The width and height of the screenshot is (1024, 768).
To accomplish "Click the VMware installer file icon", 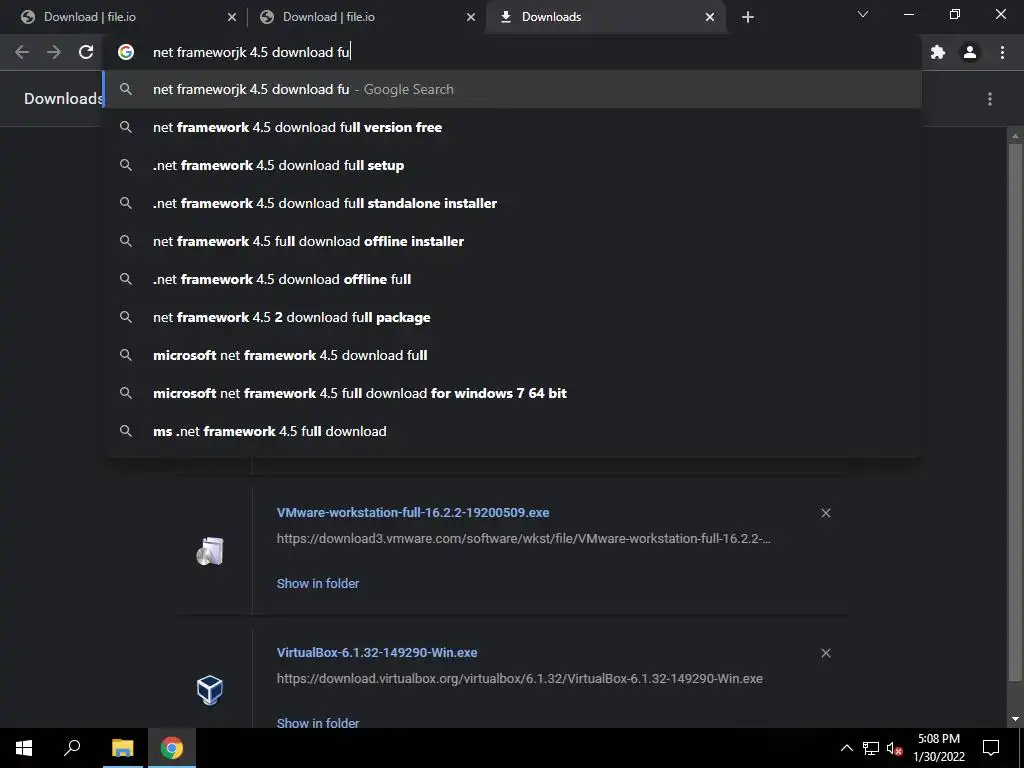I will (x=210, y=551).
